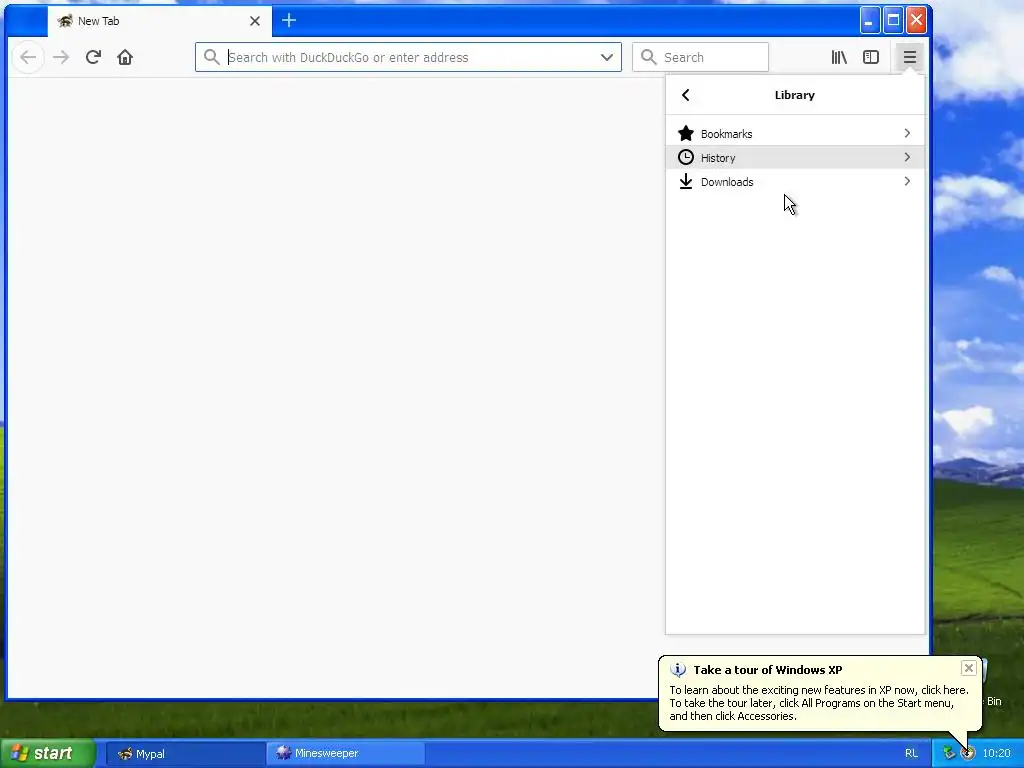Select the New Tab tab

159,21
